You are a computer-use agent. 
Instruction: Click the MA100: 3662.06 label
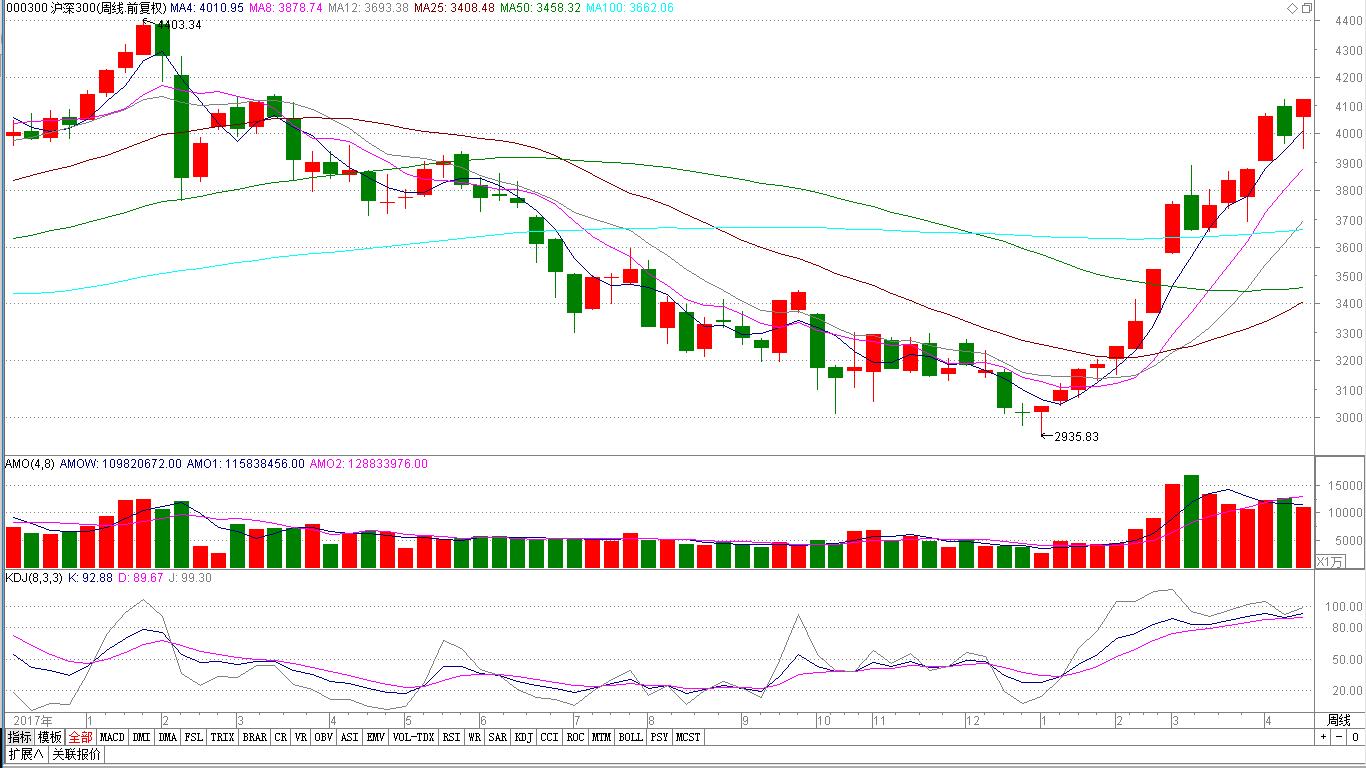tap(630, 8)
